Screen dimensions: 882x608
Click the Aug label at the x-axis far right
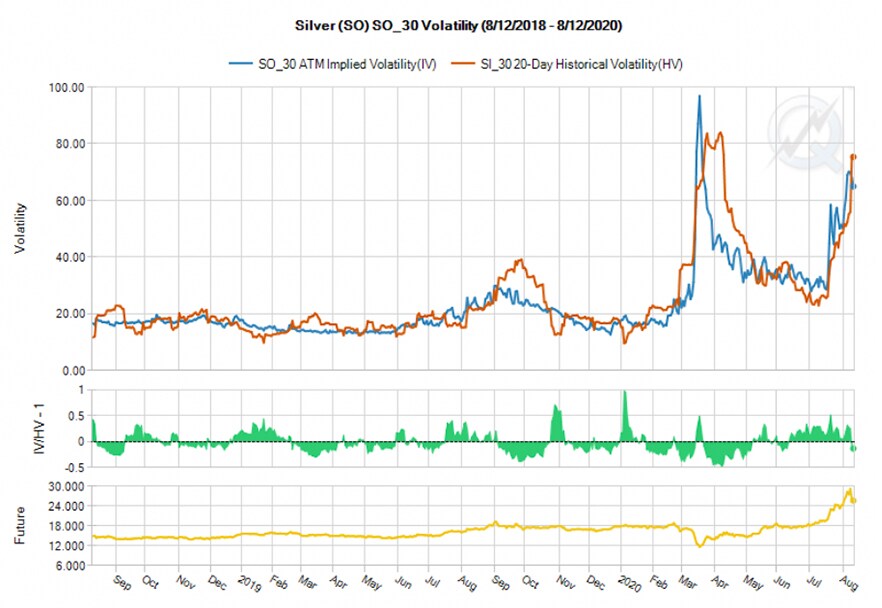(847, 584)
